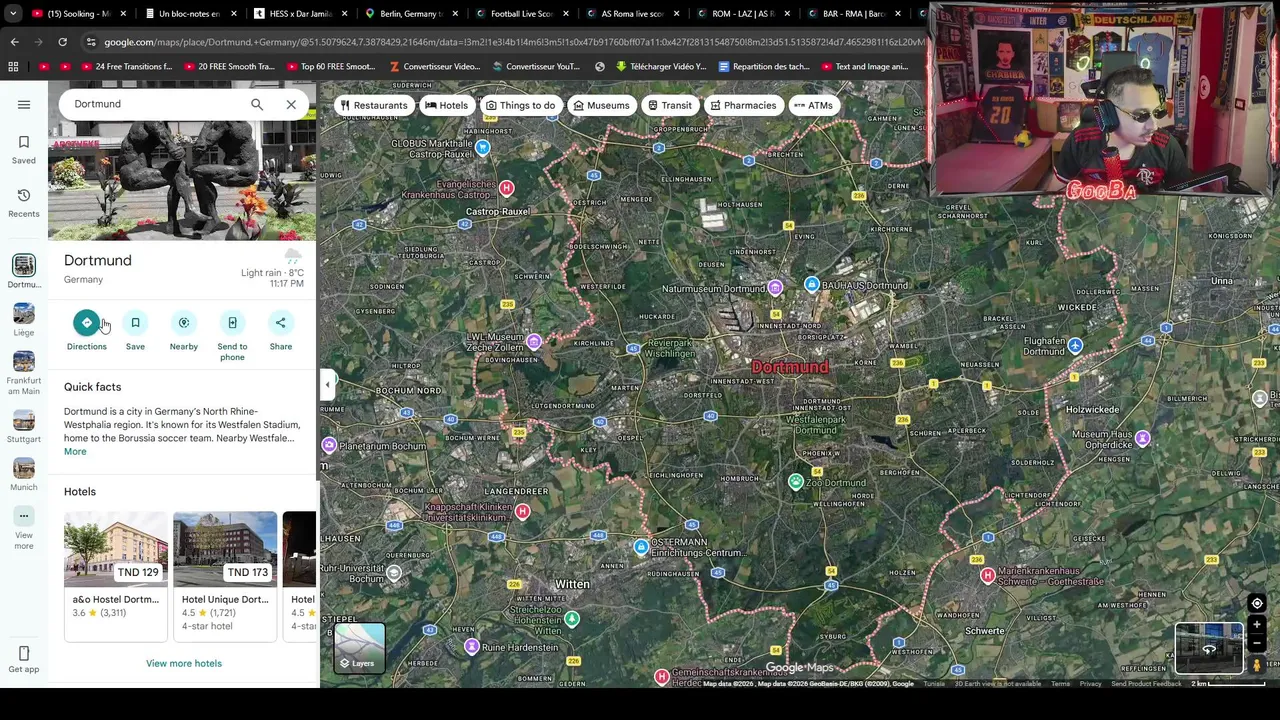Switch to the HESS x Dar Jamila tab
Viewport: 1280px width, 720px height.
(298, 14)
